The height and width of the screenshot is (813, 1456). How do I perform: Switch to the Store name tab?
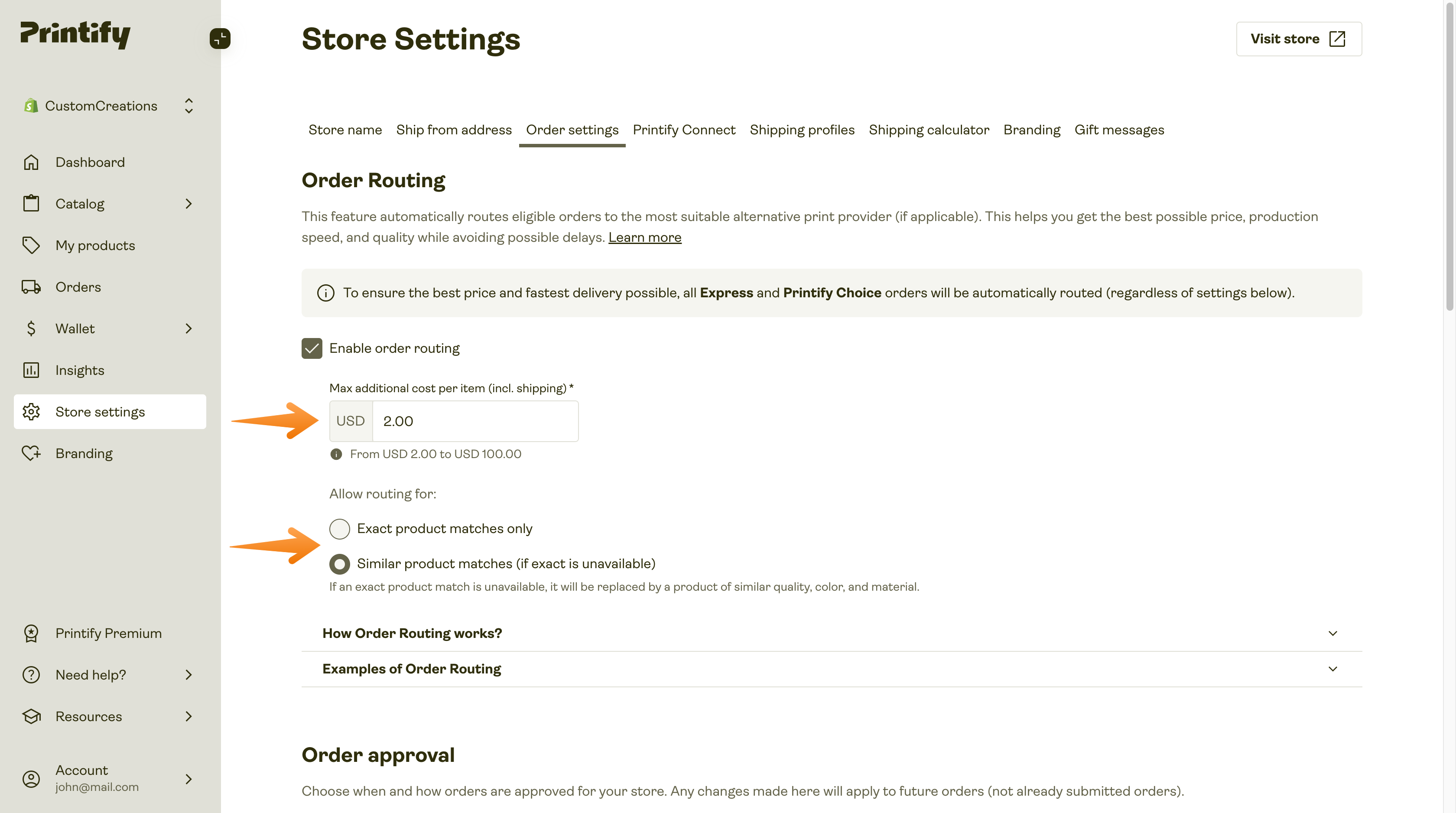tap(345, 130)
